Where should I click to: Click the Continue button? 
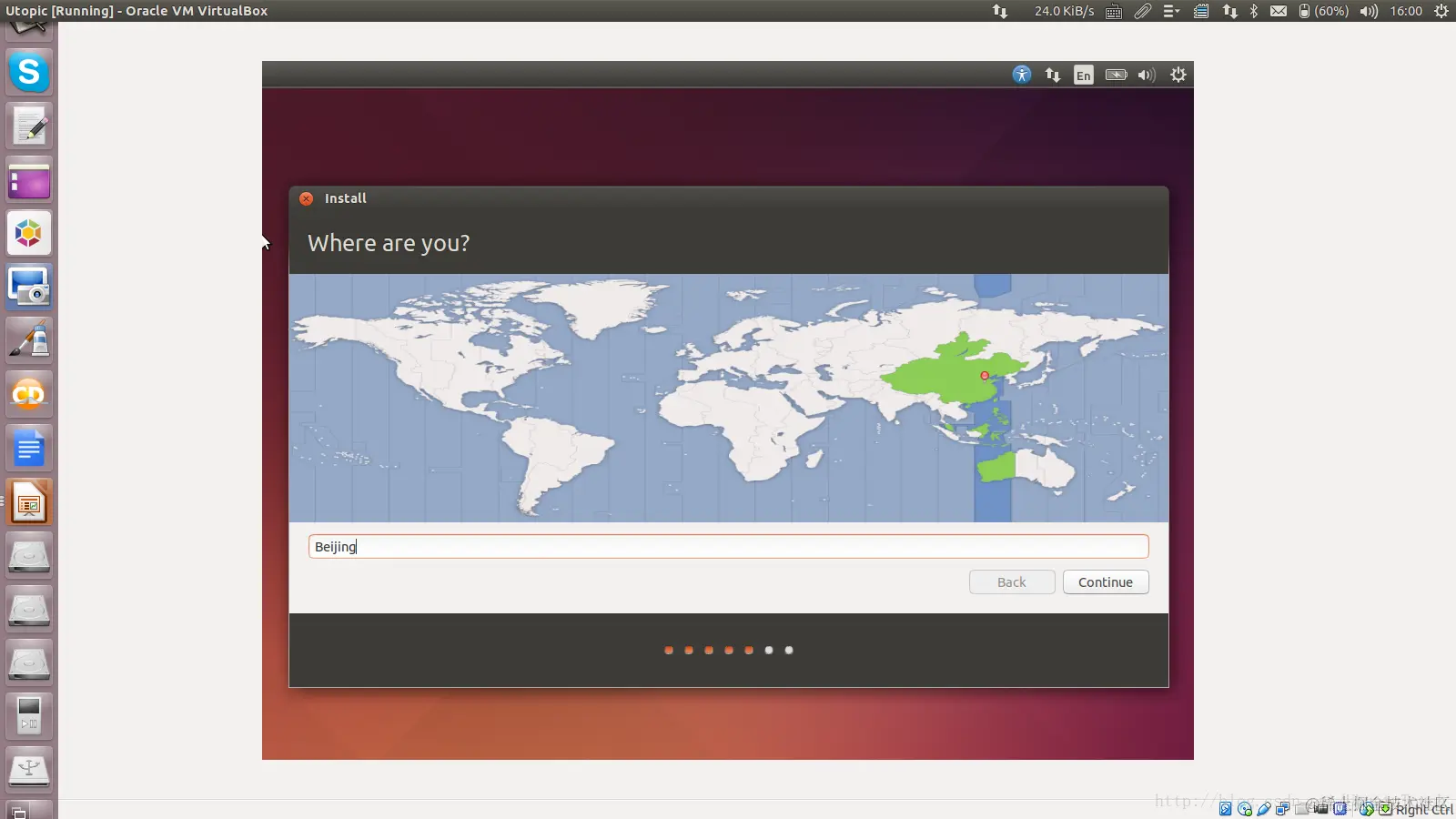1106,582
